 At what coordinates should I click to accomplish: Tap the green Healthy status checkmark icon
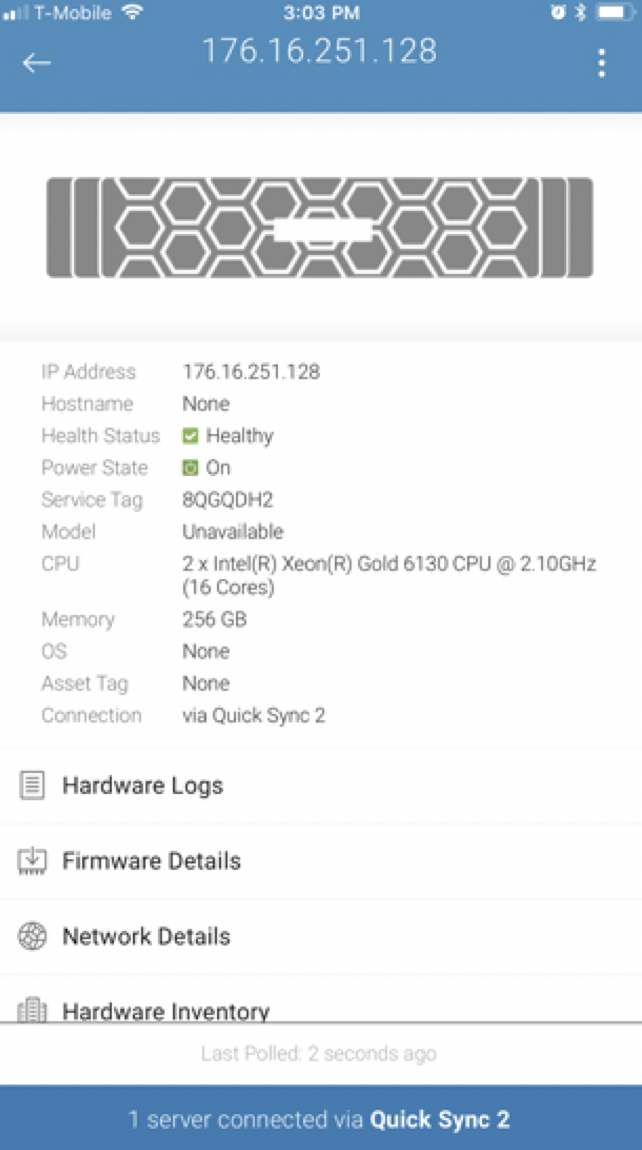(190, 436)
